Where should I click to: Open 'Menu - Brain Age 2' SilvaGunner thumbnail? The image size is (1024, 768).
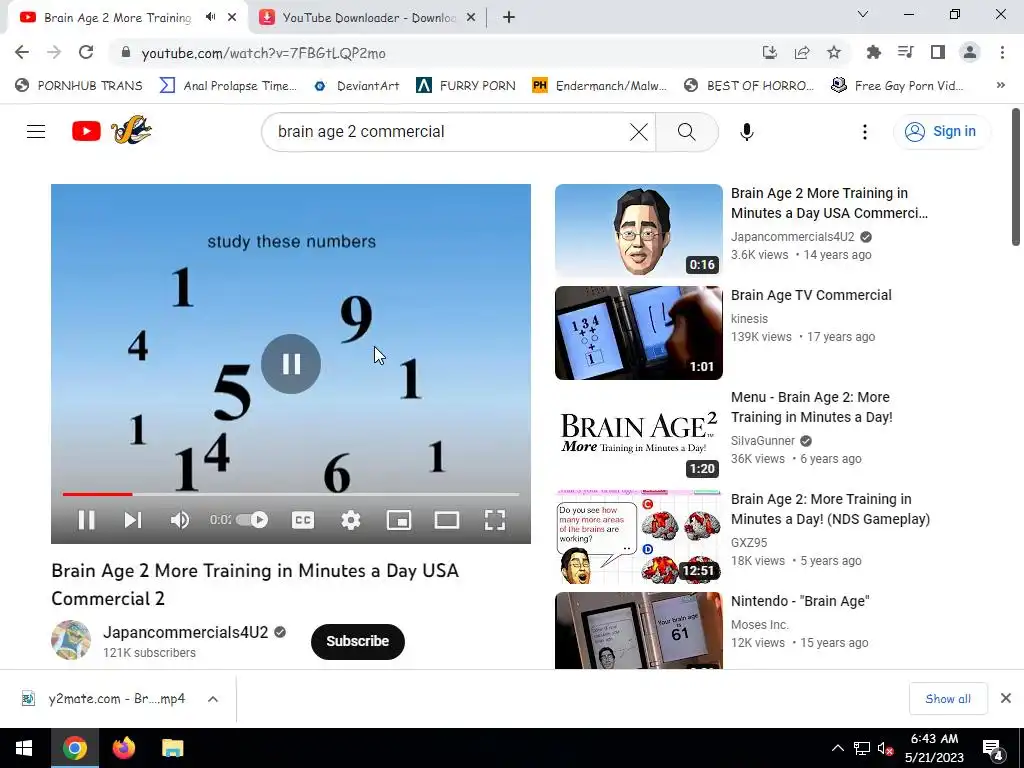click(x=639, y=434)
